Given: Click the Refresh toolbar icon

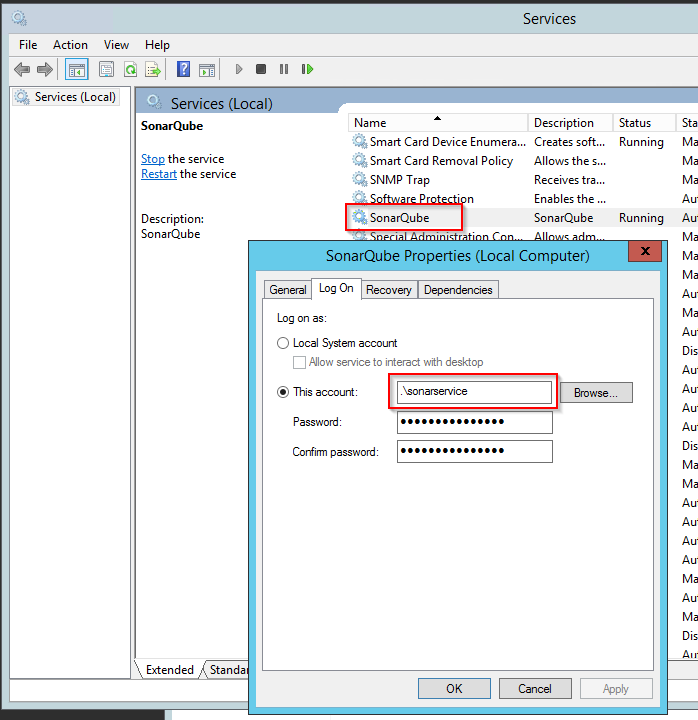Looking at the screenshot, I should [x=130, y=69].
